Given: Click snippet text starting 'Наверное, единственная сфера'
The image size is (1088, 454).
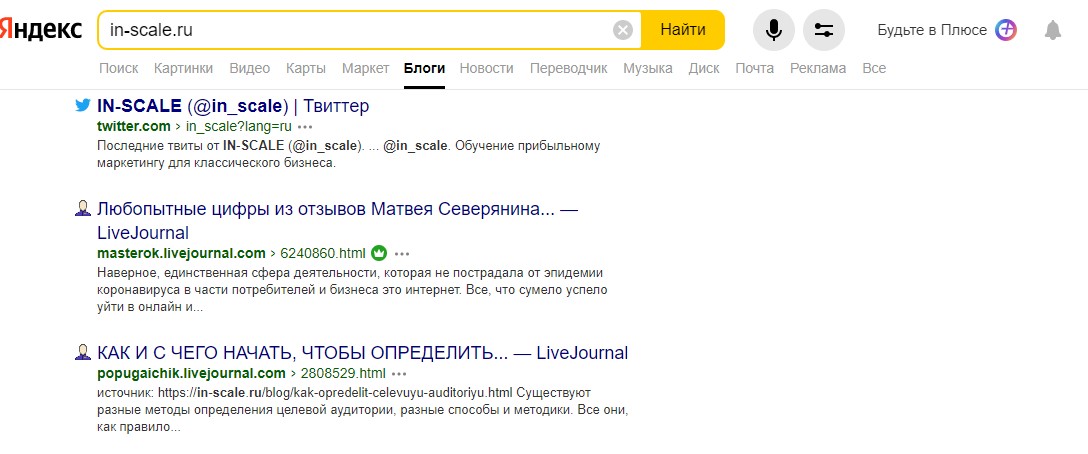Looking at the screenshot, I should (x=353, y=289).
